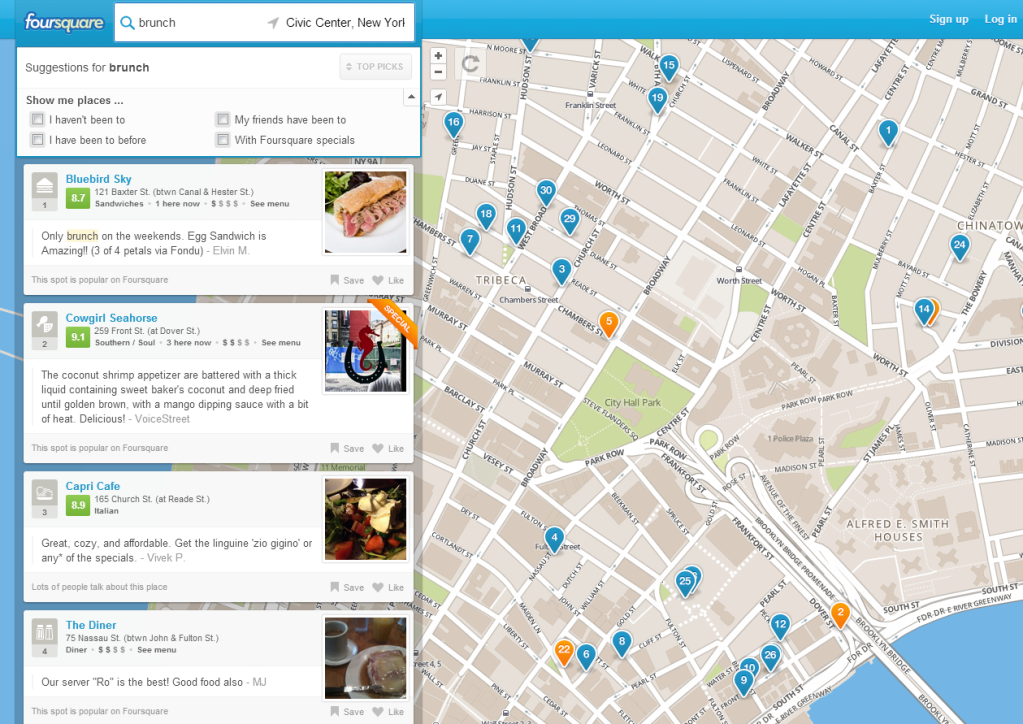Like The Diner with heart icon
This screenshot has width=1023, height=724.
pyautogui.click(x=388, y=712)
